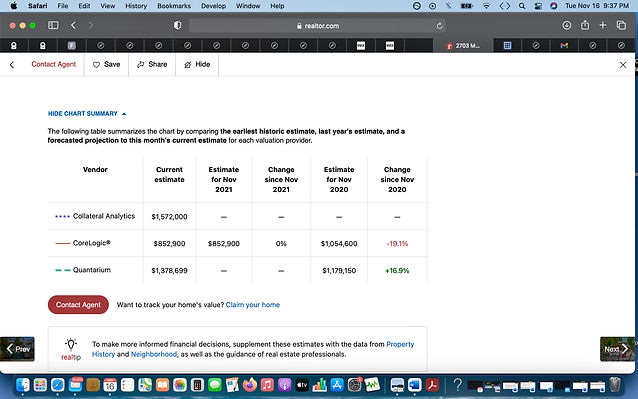Image resolution: width=638 pixels, height=399 pixels.
Task: Open the File menu
Action: (63, 6)
